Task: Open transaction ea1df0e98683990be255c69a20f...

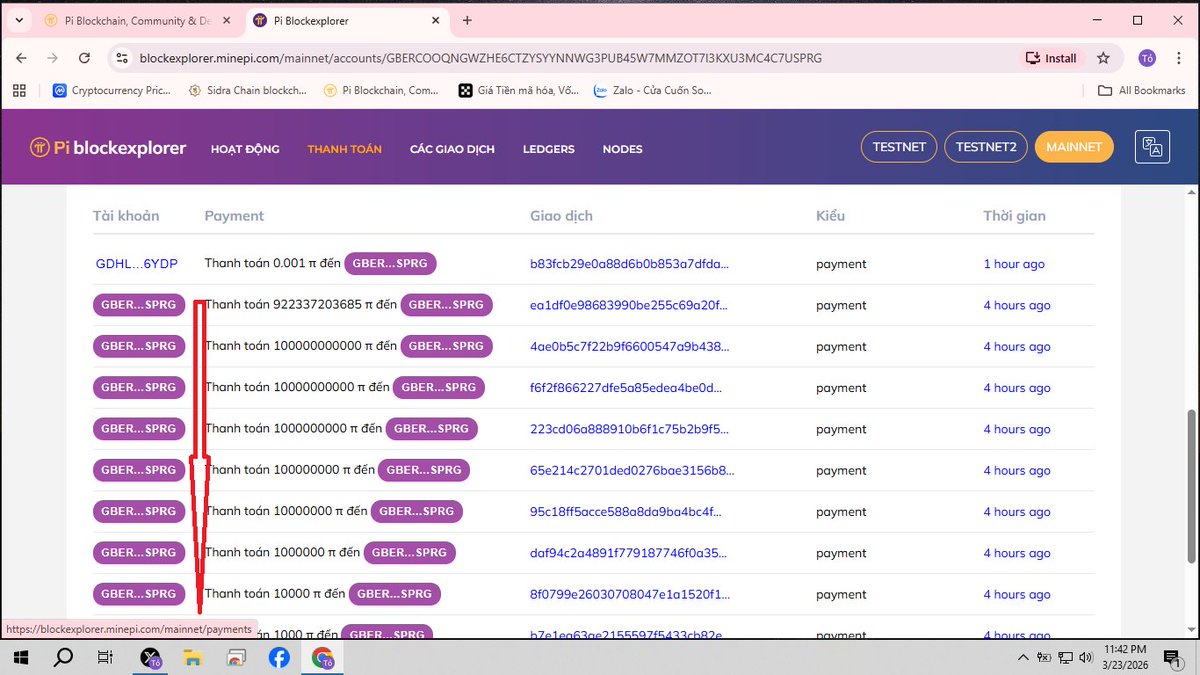Action: coord(629,305)
